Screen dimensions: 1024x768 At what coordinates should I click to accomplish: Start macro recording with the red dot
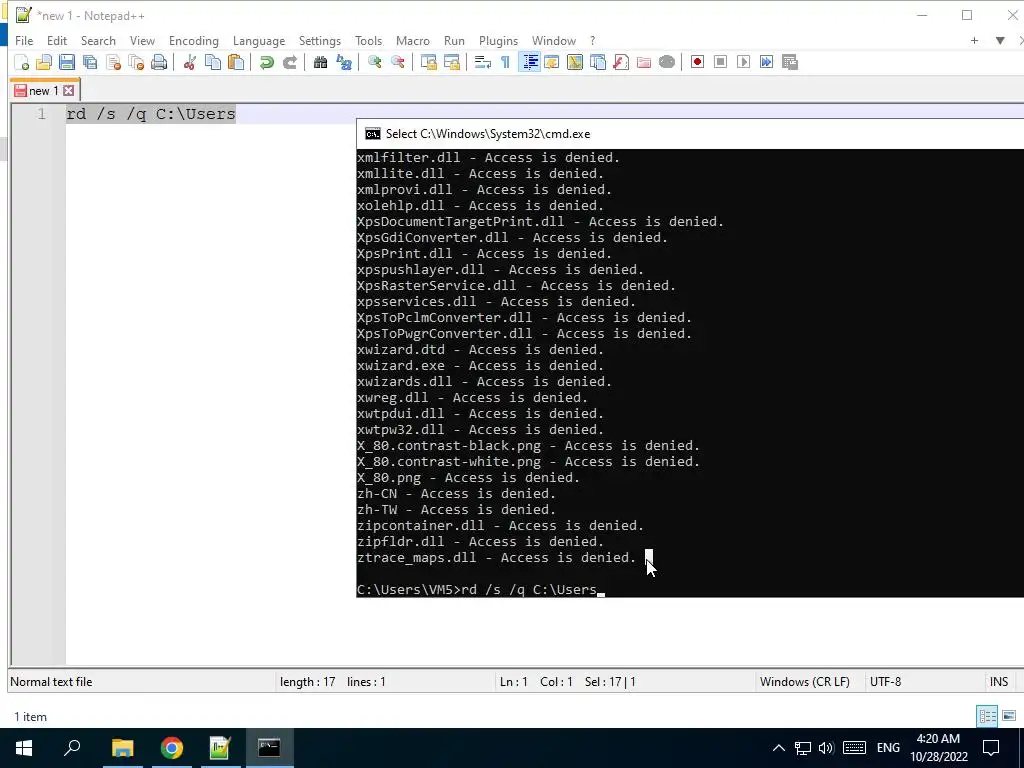697,62
